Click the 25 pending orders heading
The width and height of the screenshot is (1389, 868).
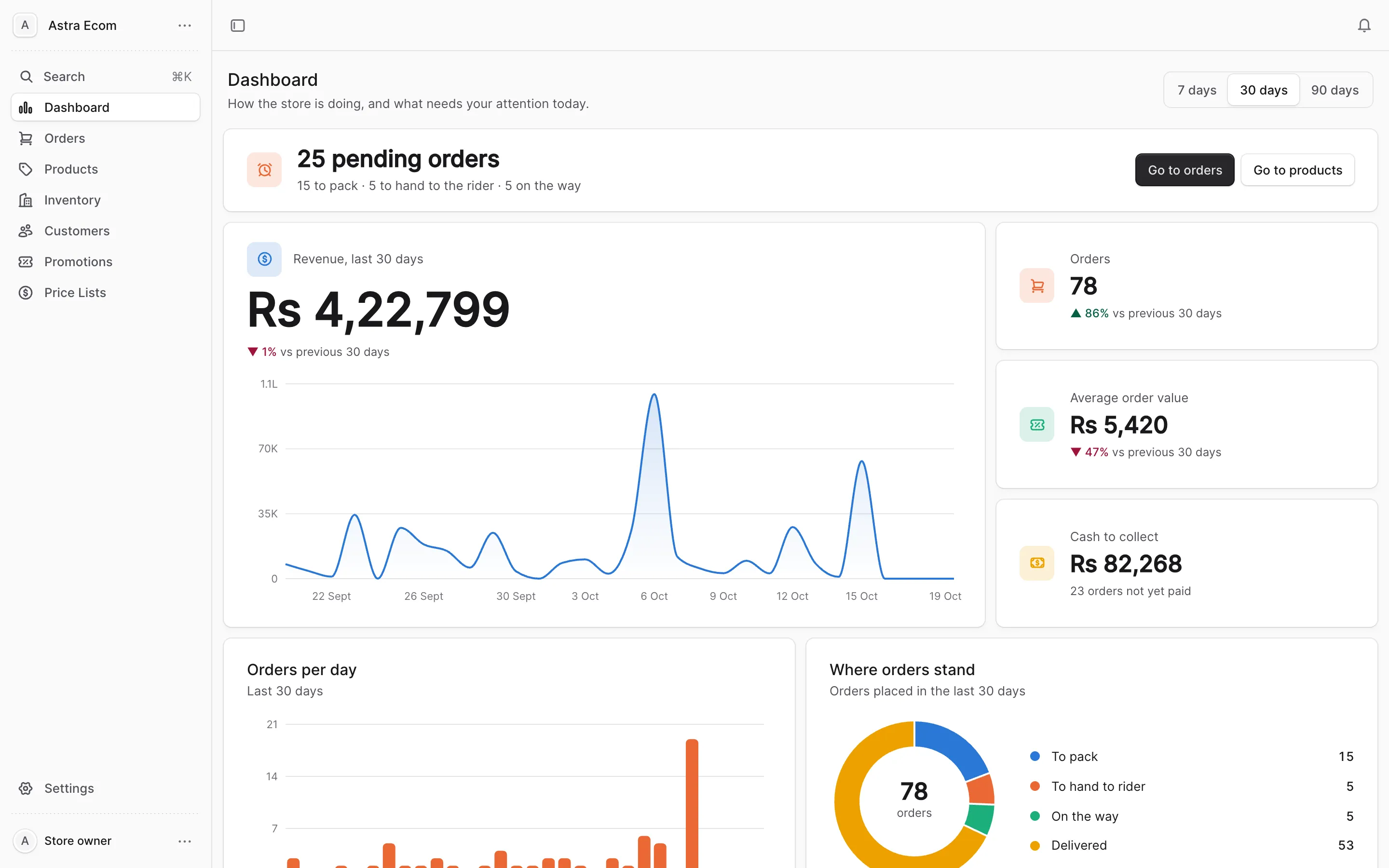398,159
